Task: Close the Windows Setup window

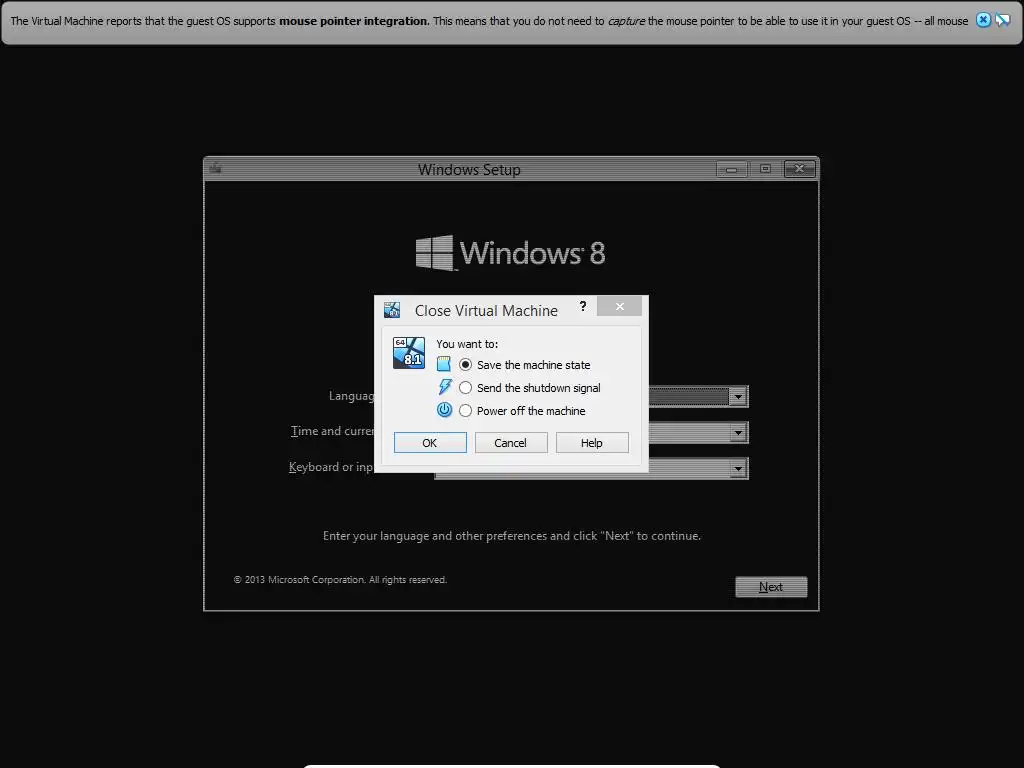Action: 799,169
